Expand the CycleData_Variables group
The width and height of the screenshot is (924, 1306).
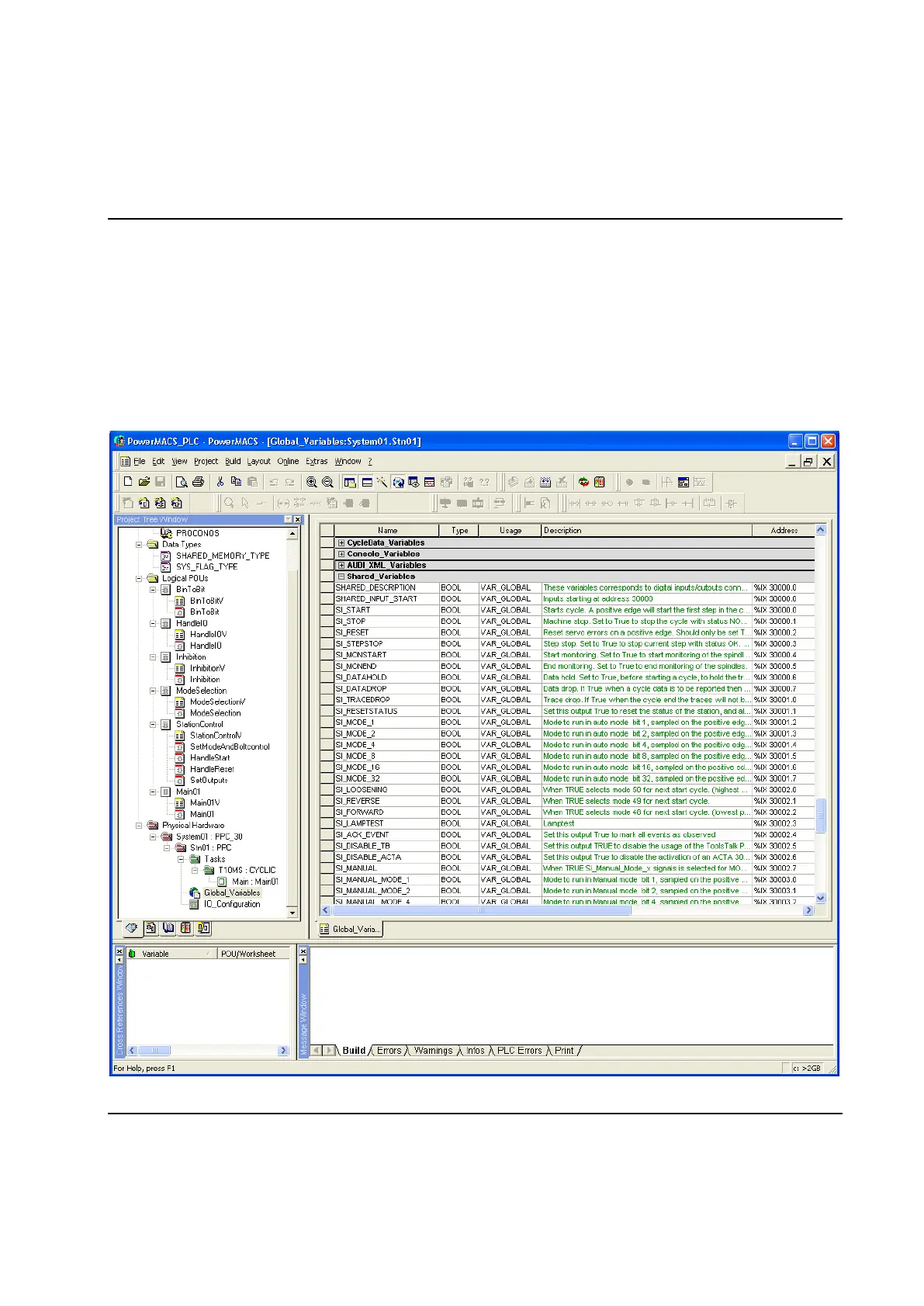pos(341,543)
